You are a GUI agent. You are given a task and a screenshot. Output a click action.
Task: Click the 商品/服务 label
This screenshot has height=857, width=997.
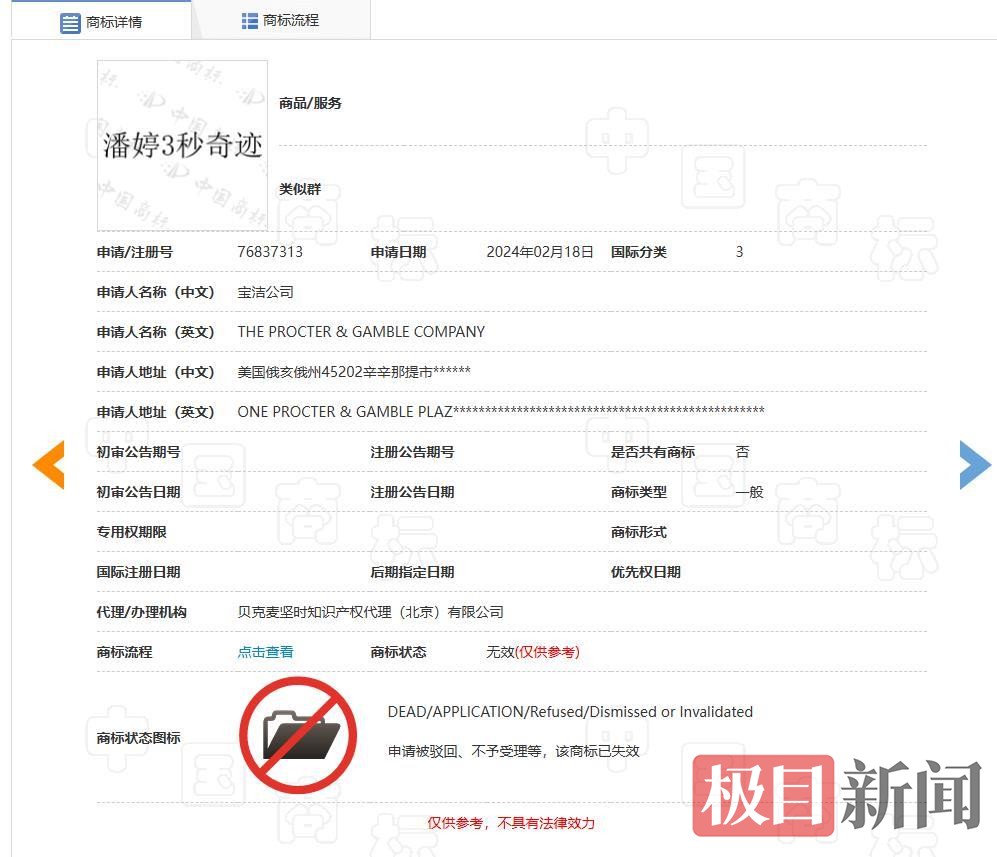click(310, 103)
